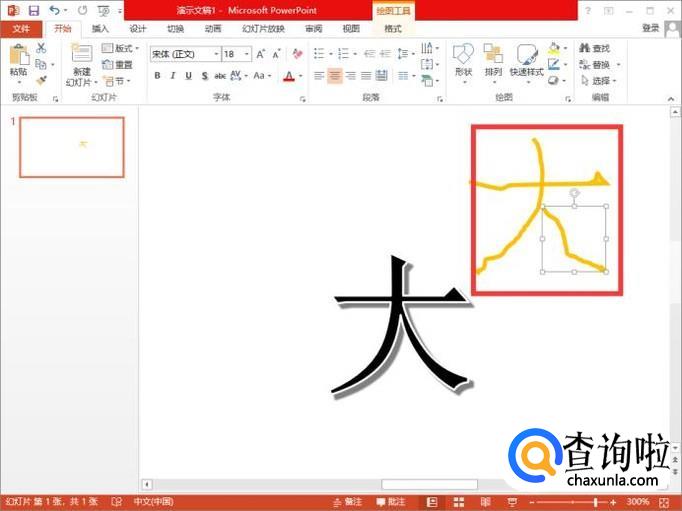682x511 pixels.
Task: Click the Format Painter brush icon
Action: [41, 80]
